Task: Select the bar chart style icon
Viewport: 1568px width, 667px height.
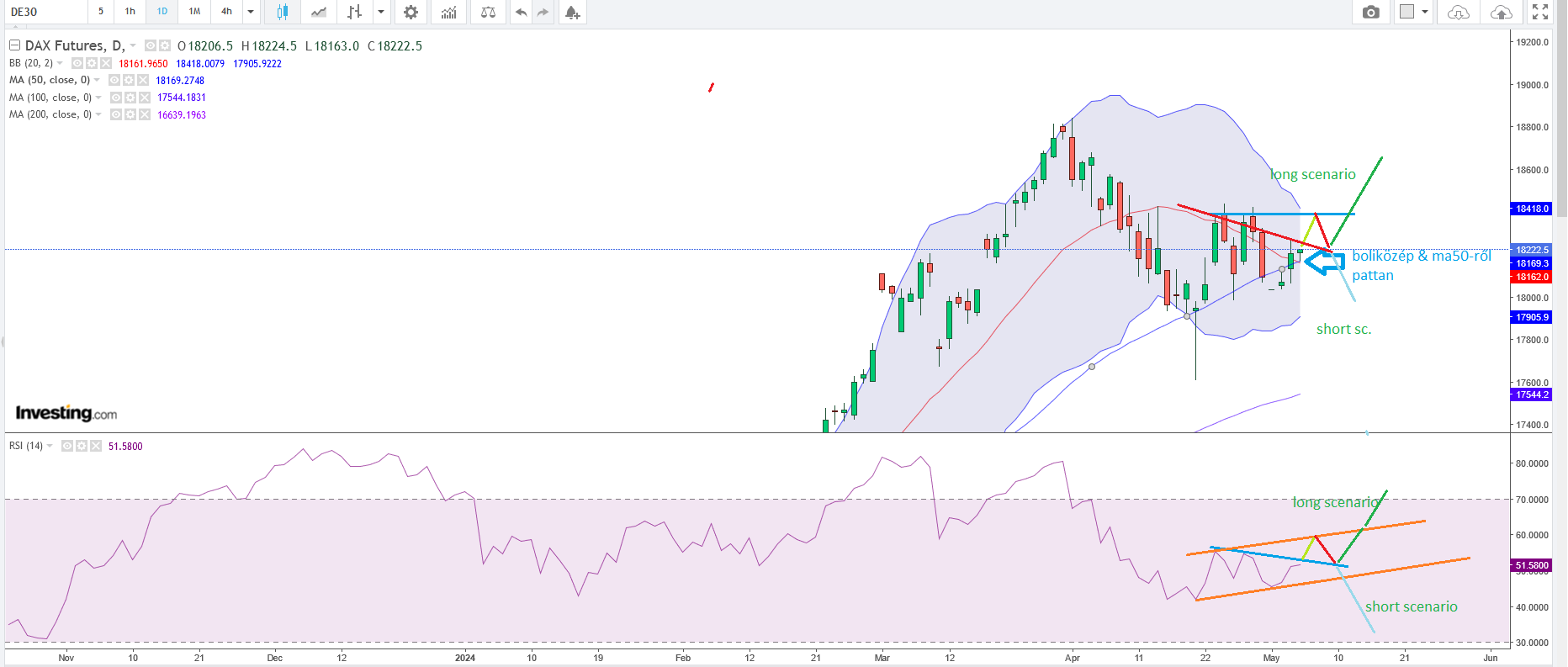Action: tap(355, 12)
